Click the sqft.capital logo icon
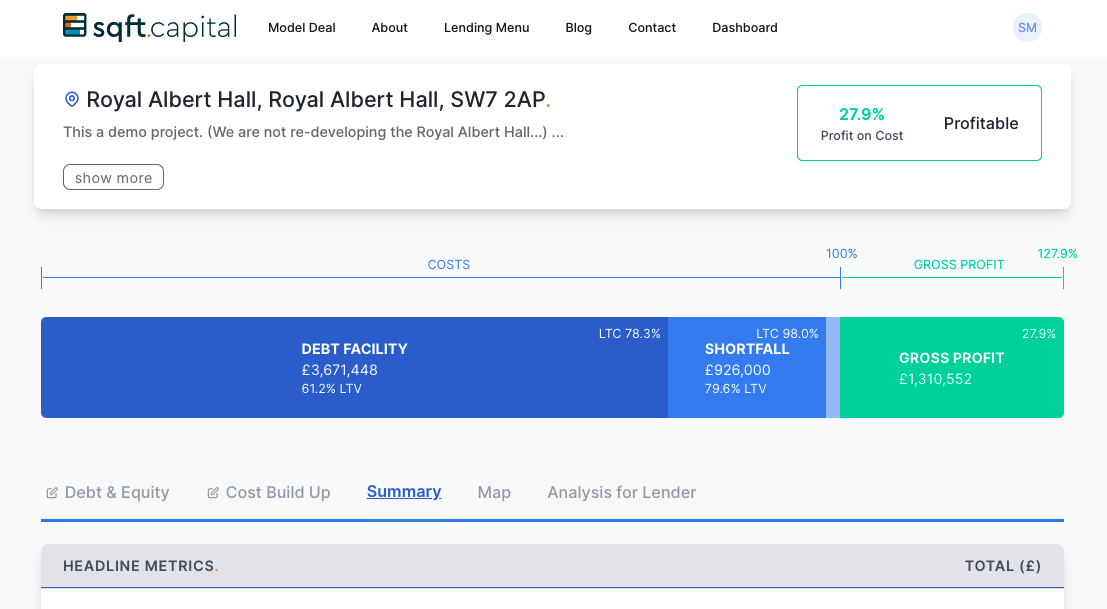1107x609 pixels. click(75, 27)
